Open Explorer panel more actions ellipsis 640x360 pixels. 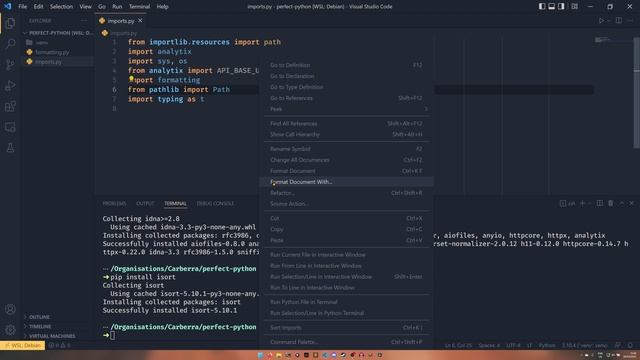84,20
